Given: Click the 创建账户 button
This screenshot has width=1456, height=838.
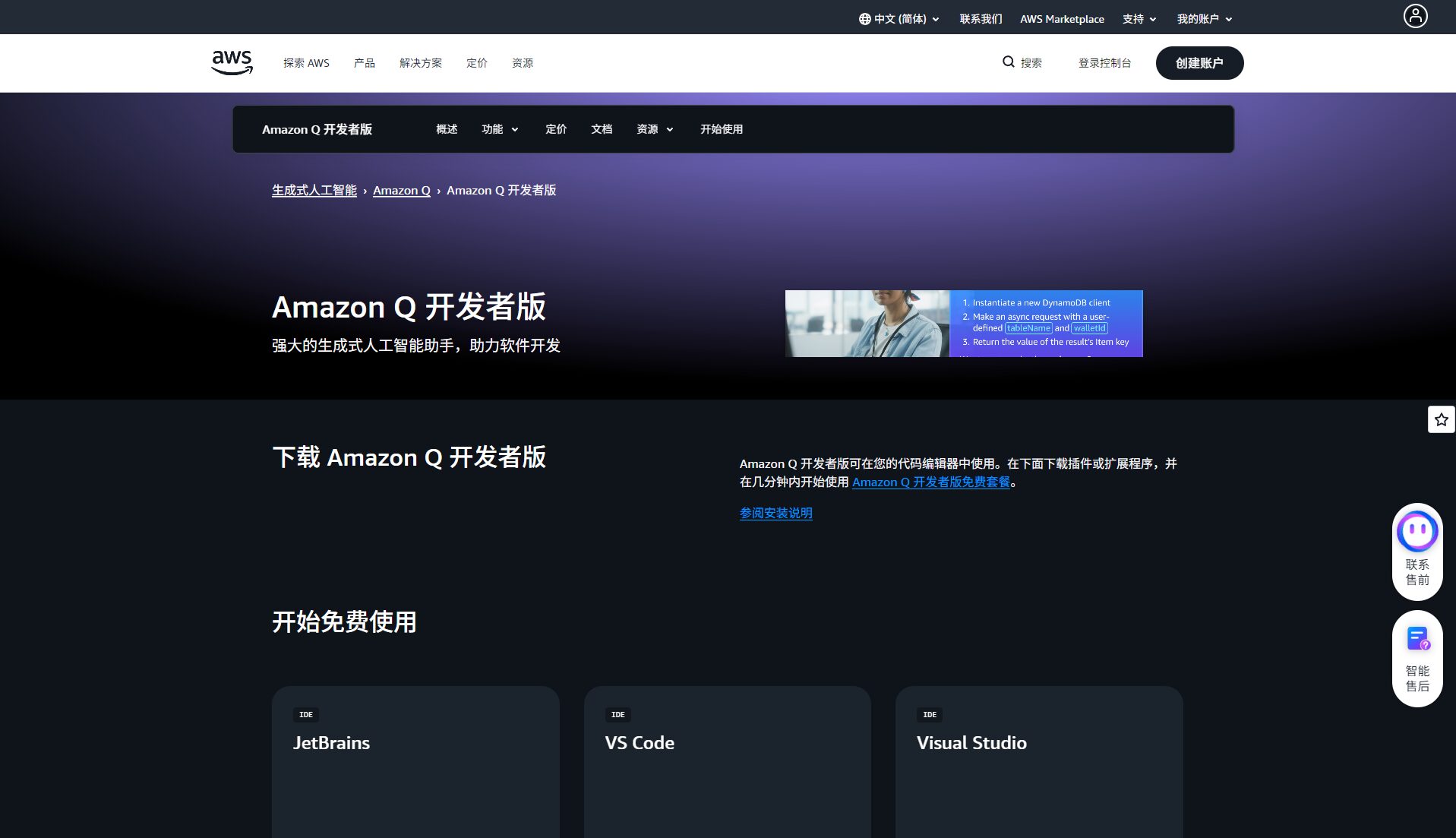Looking at the screenshot, I should (x=1199, y=63).
